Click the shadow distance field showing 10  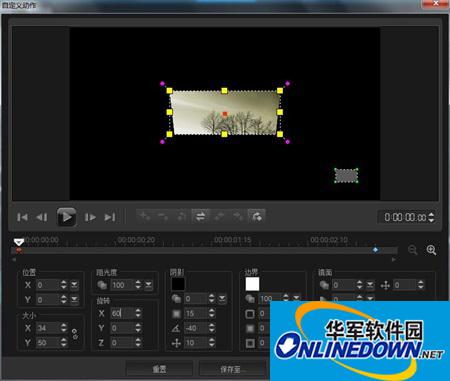196,343
